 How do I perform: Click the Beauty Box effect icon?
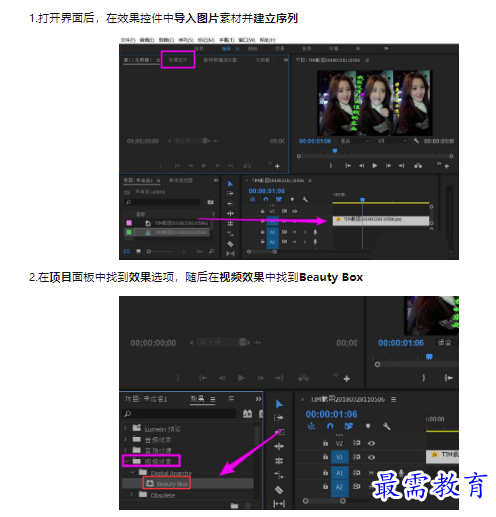150,483
